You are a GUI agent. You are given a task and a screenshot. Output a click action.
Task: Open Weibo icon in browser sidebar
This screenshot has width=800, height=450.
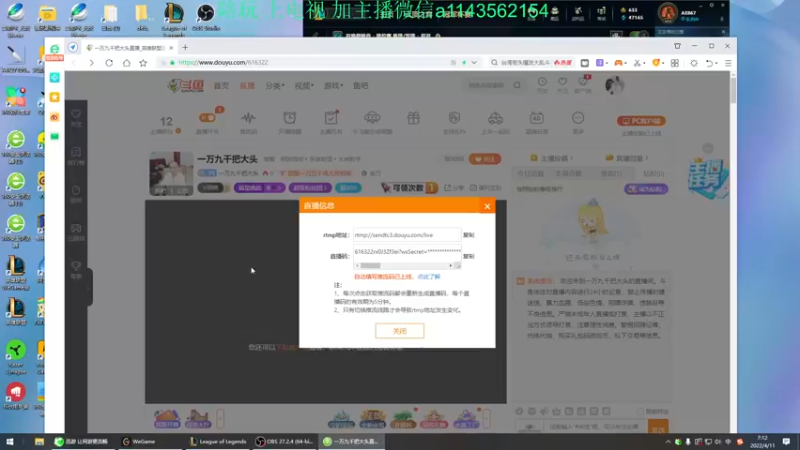coord(55,117)
